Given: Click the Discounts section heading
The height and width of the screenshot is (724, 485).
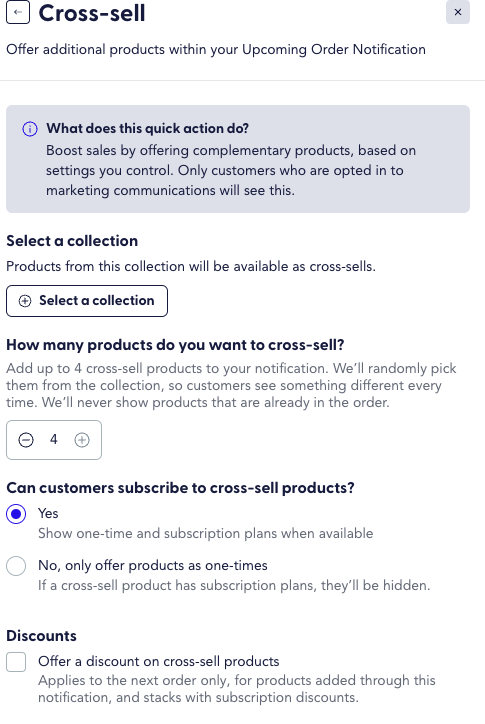Looking at the screenshot, I should coord(42,636).
